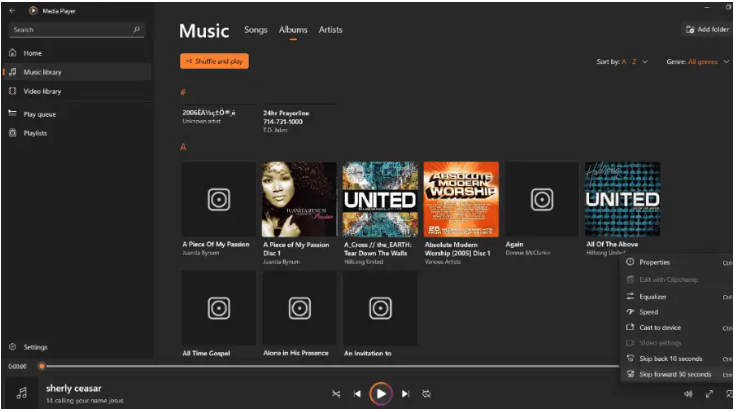Skip to previous track

coord(357,394)
